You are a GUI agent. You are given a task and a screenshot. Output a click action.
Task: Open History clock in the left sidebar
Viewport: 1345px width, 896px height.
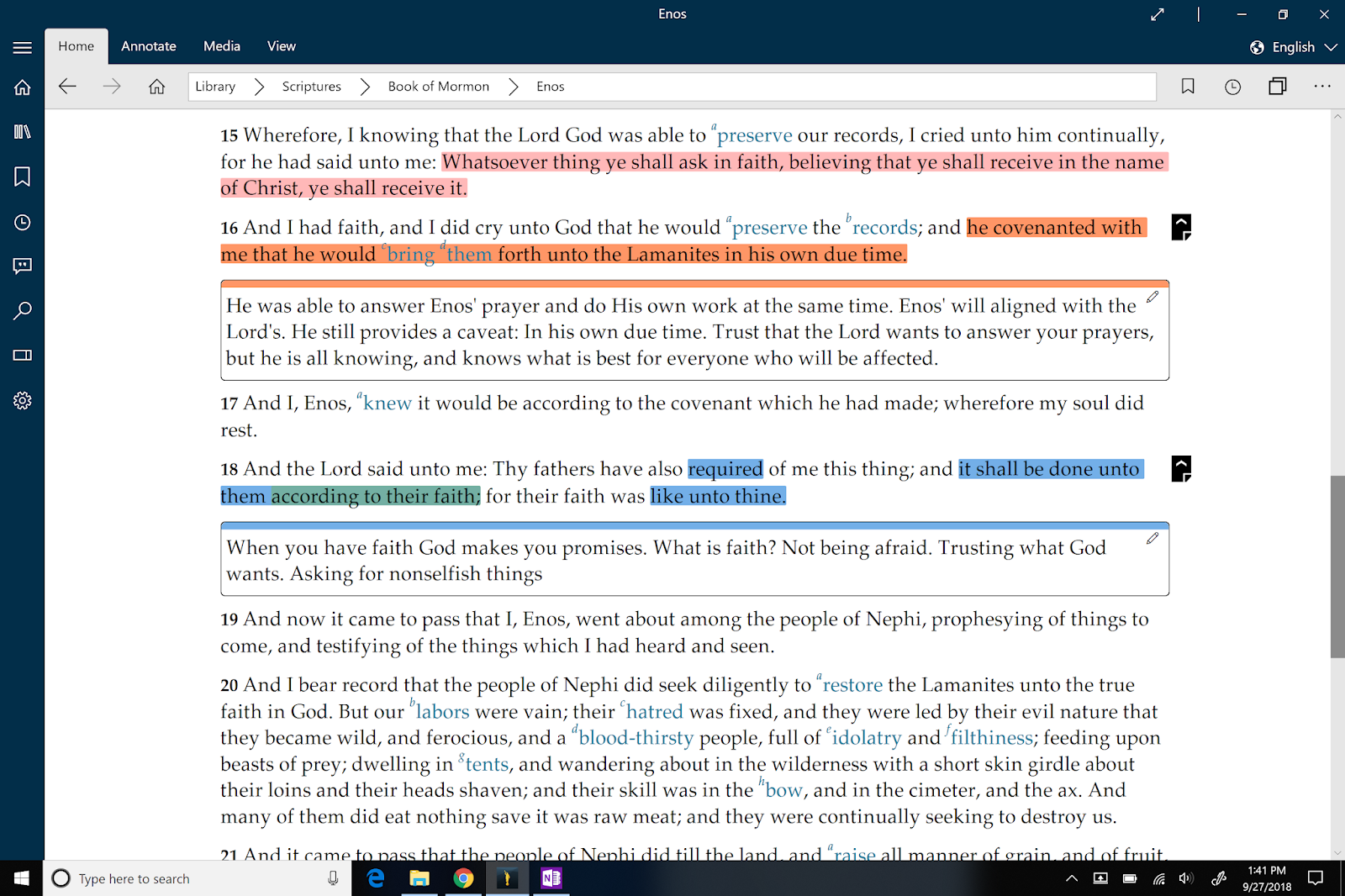point(23,222)
